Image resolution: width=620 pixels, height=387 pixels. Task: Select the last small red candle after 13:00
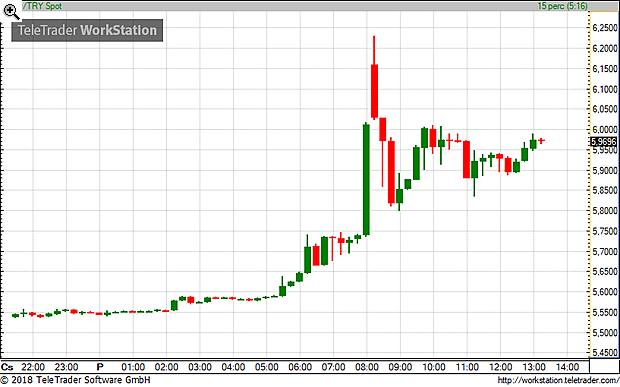(542, 140)
